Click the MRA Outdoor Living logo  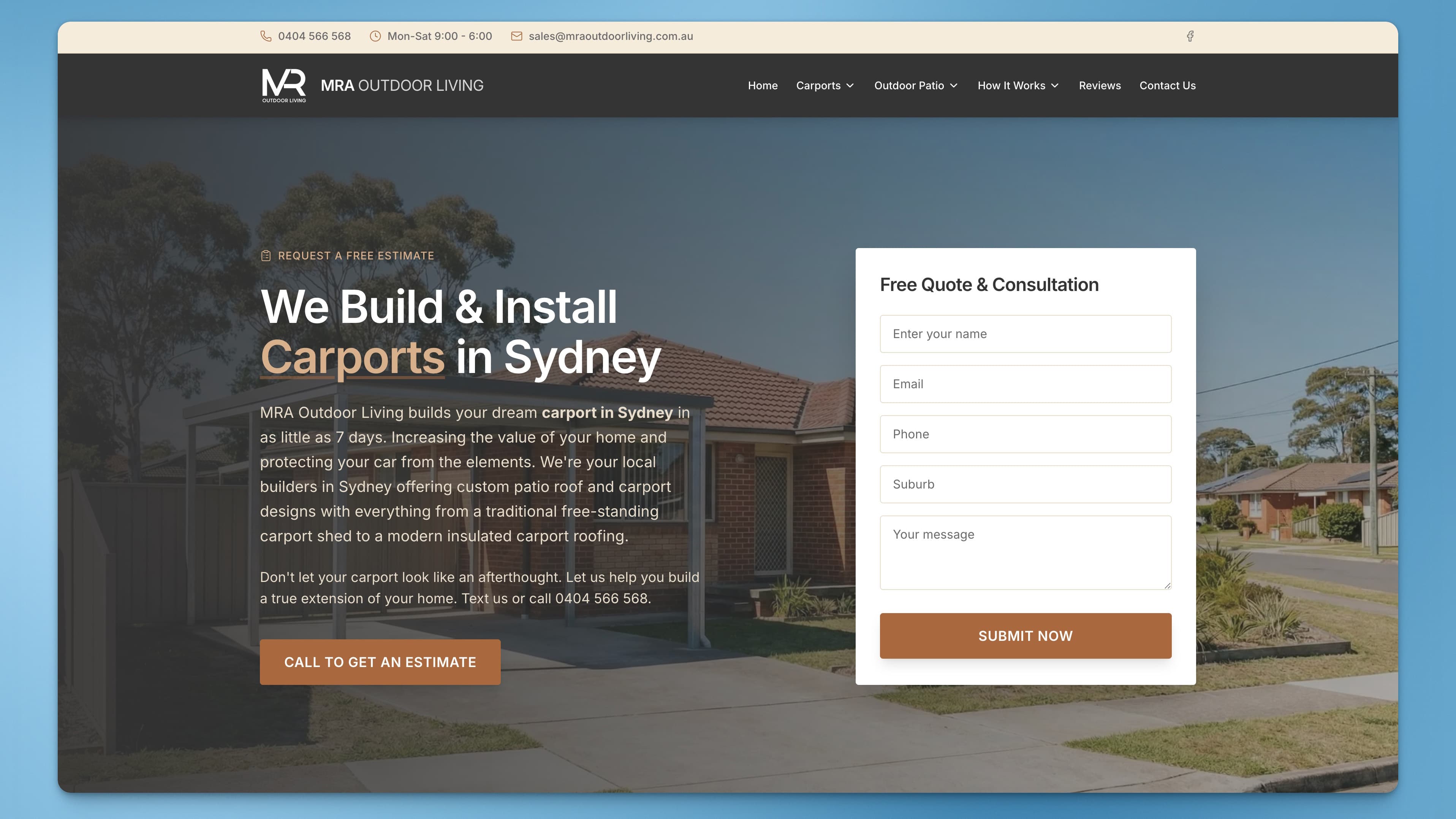click(x=283, y=85)
